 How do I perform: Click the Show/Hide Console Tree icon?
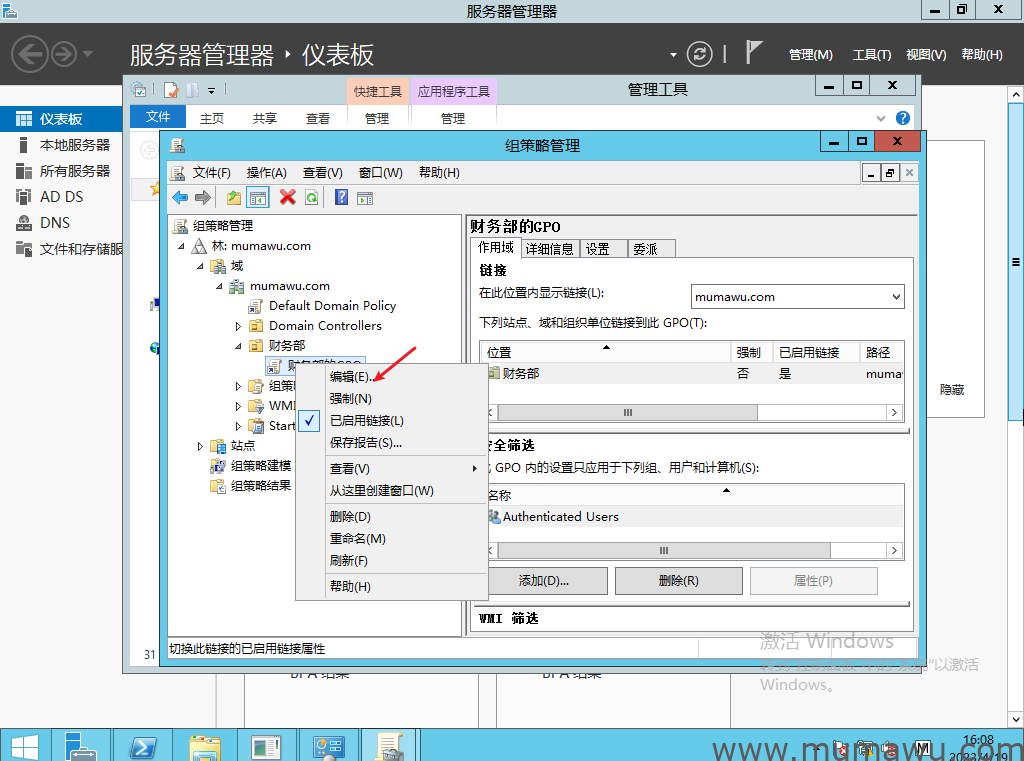[257, 197]
